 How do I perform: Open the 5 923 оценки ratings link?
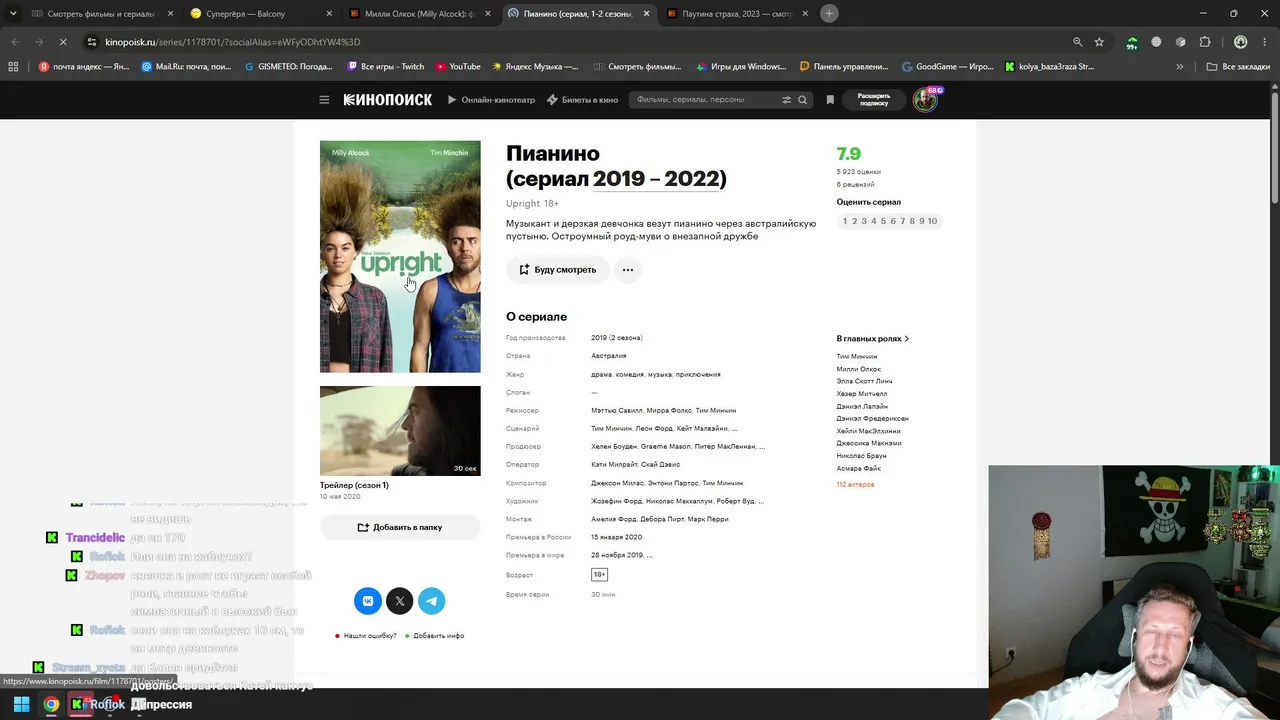pos(859,172)
